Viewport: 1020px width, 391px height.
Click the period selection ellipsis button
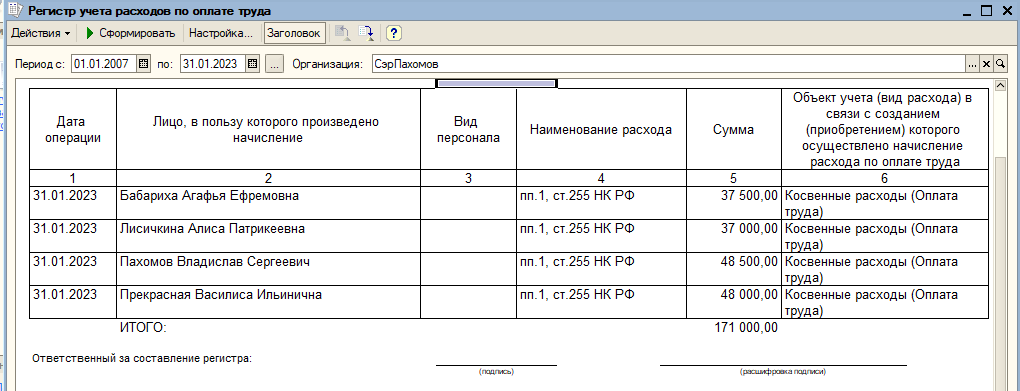coord(275,64)
